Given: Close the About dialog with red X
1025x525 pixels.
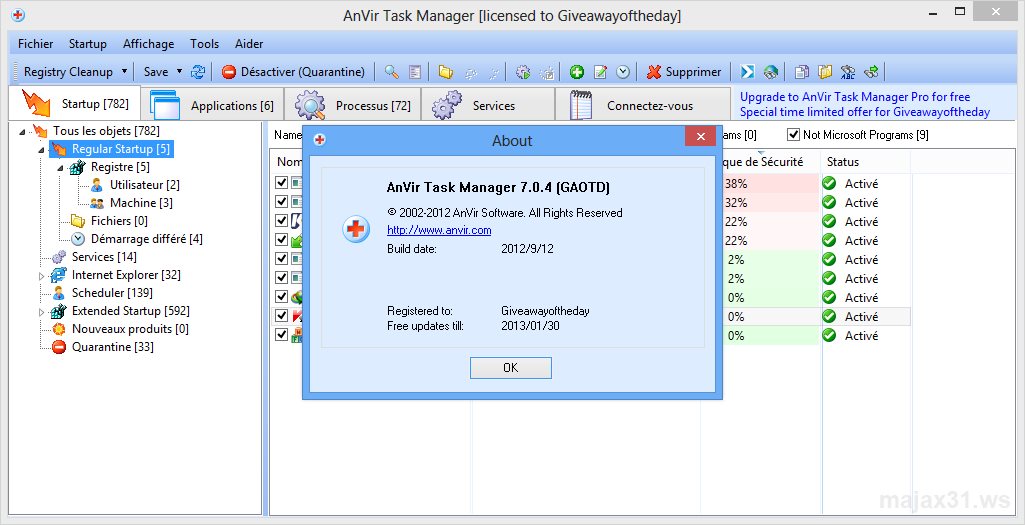Looking at the screenshot, I should (700, 136).
